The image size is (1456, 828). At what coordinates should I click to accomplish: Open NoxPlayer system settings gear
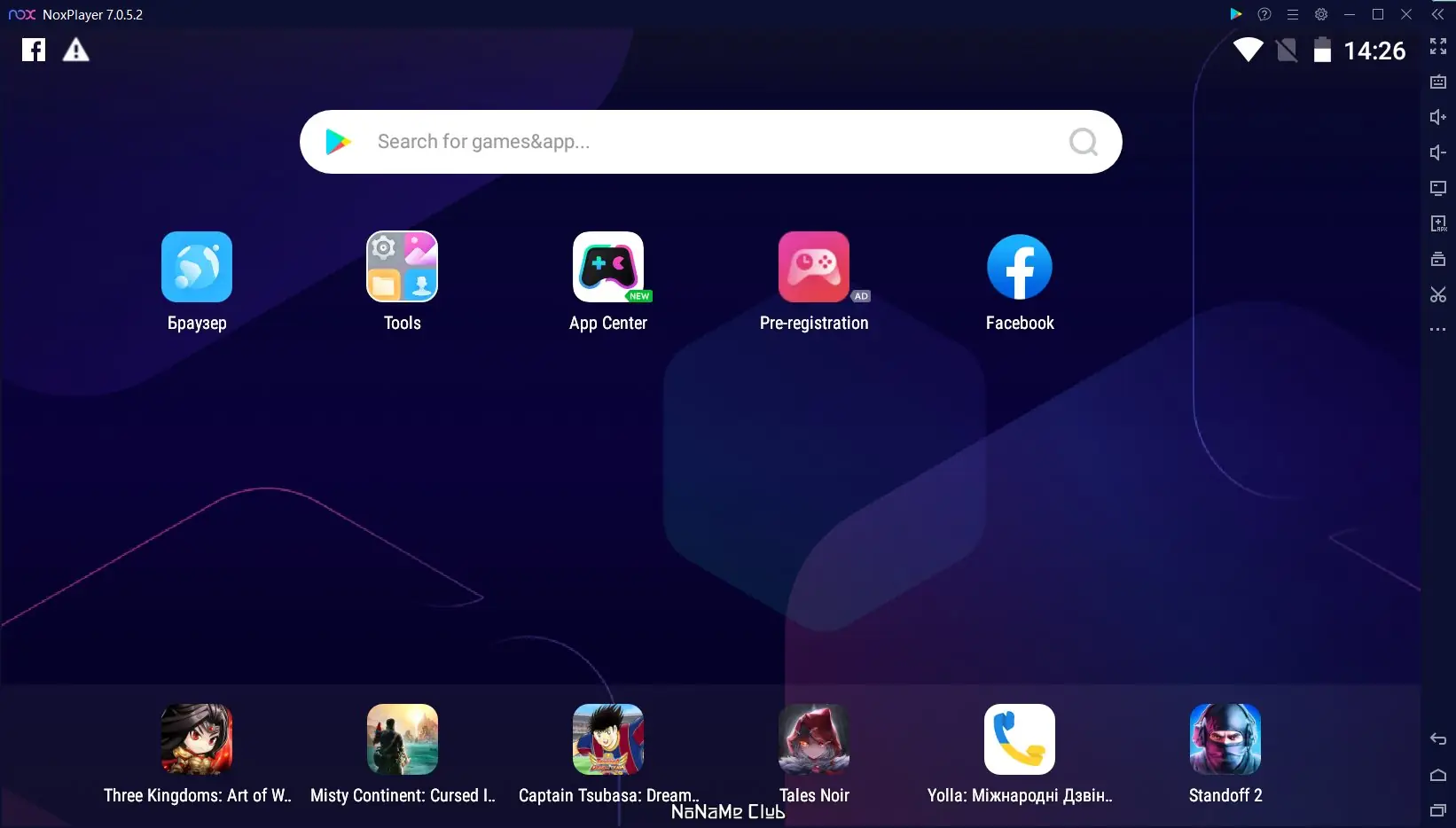(x=1321, y=14)
